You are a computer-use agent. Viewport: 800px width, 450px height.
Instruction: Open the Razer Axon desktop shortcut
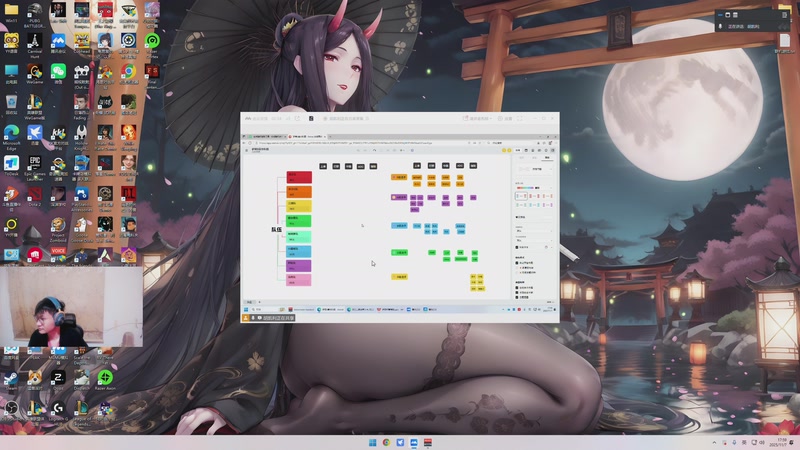click(x=105, y=380)
